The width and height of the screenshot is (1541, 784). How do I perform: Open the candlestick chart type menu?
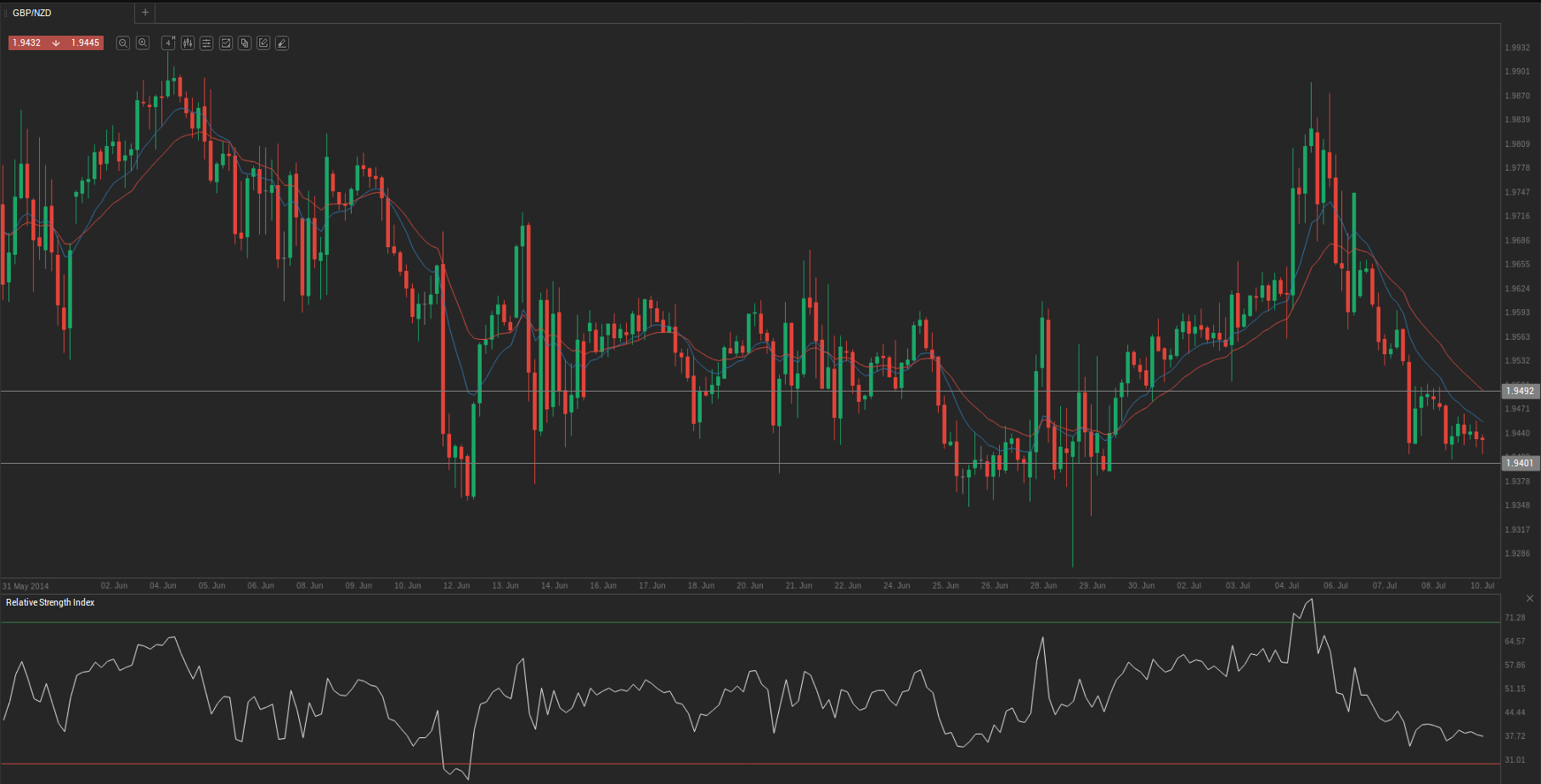188,43
